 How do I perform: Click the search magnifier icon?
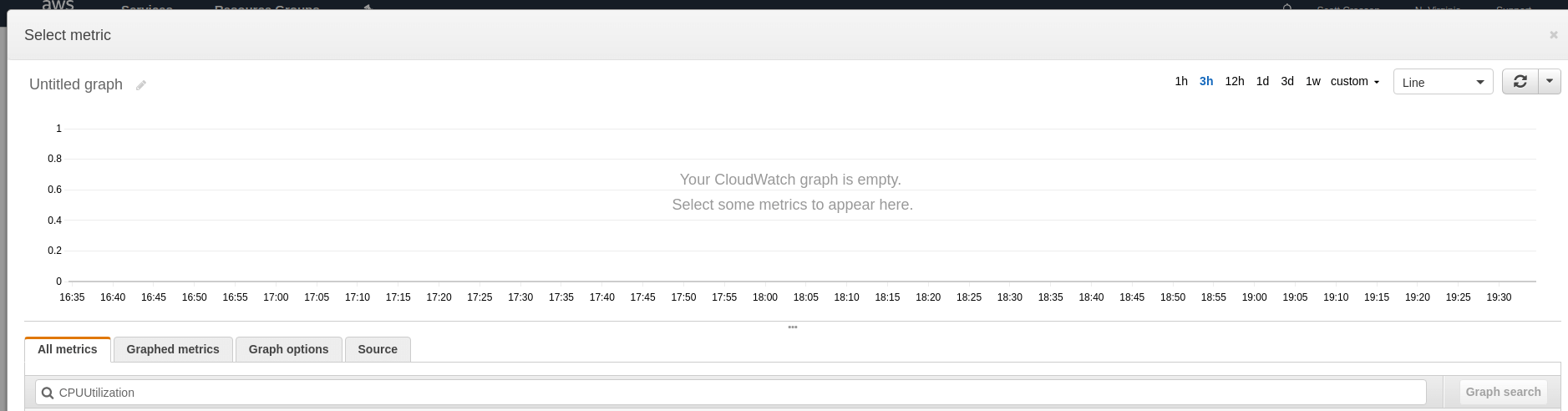coord(48,393)
